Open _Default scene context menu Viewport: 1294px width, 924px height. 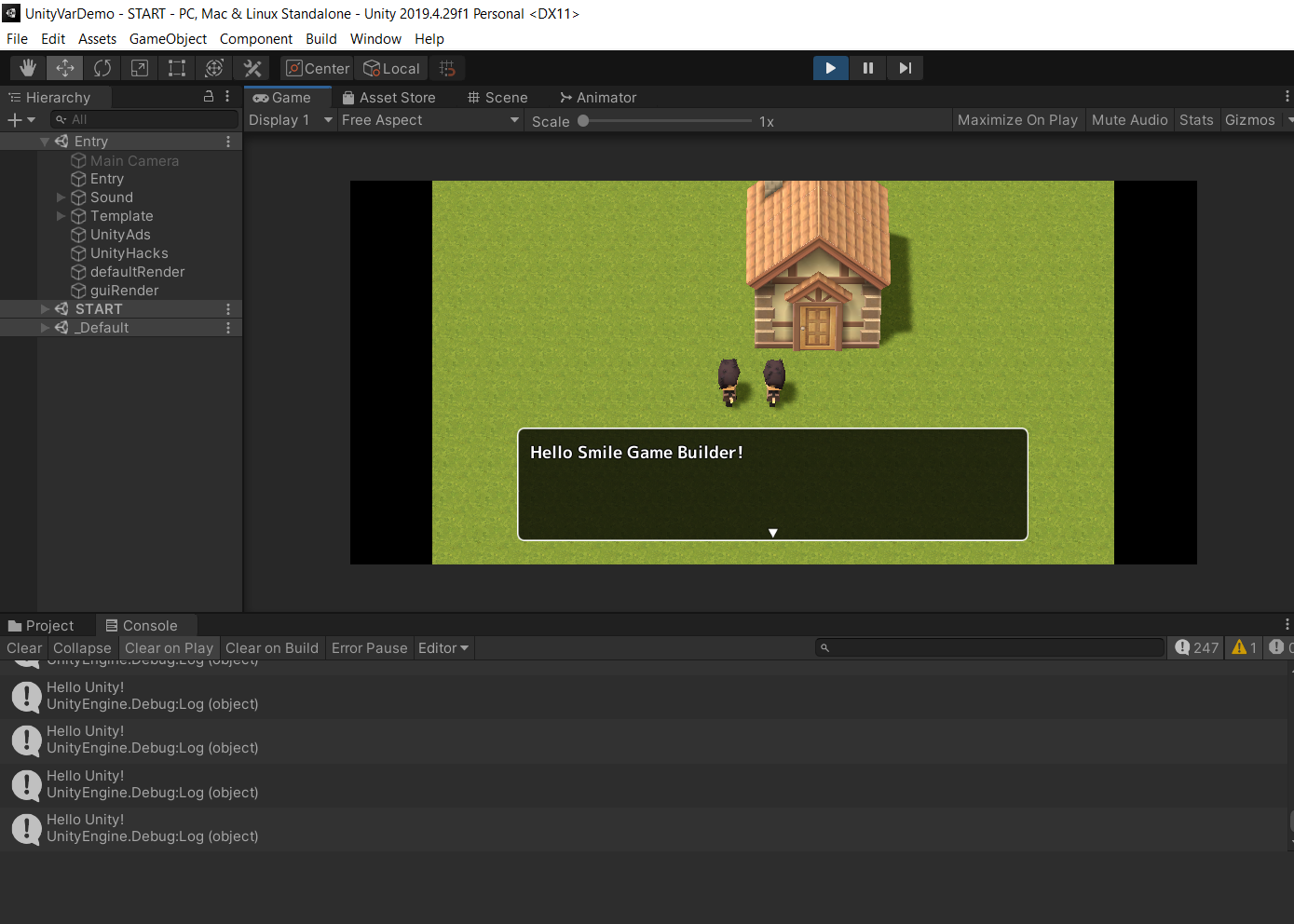pyautogui.click(x=228, y=328)
